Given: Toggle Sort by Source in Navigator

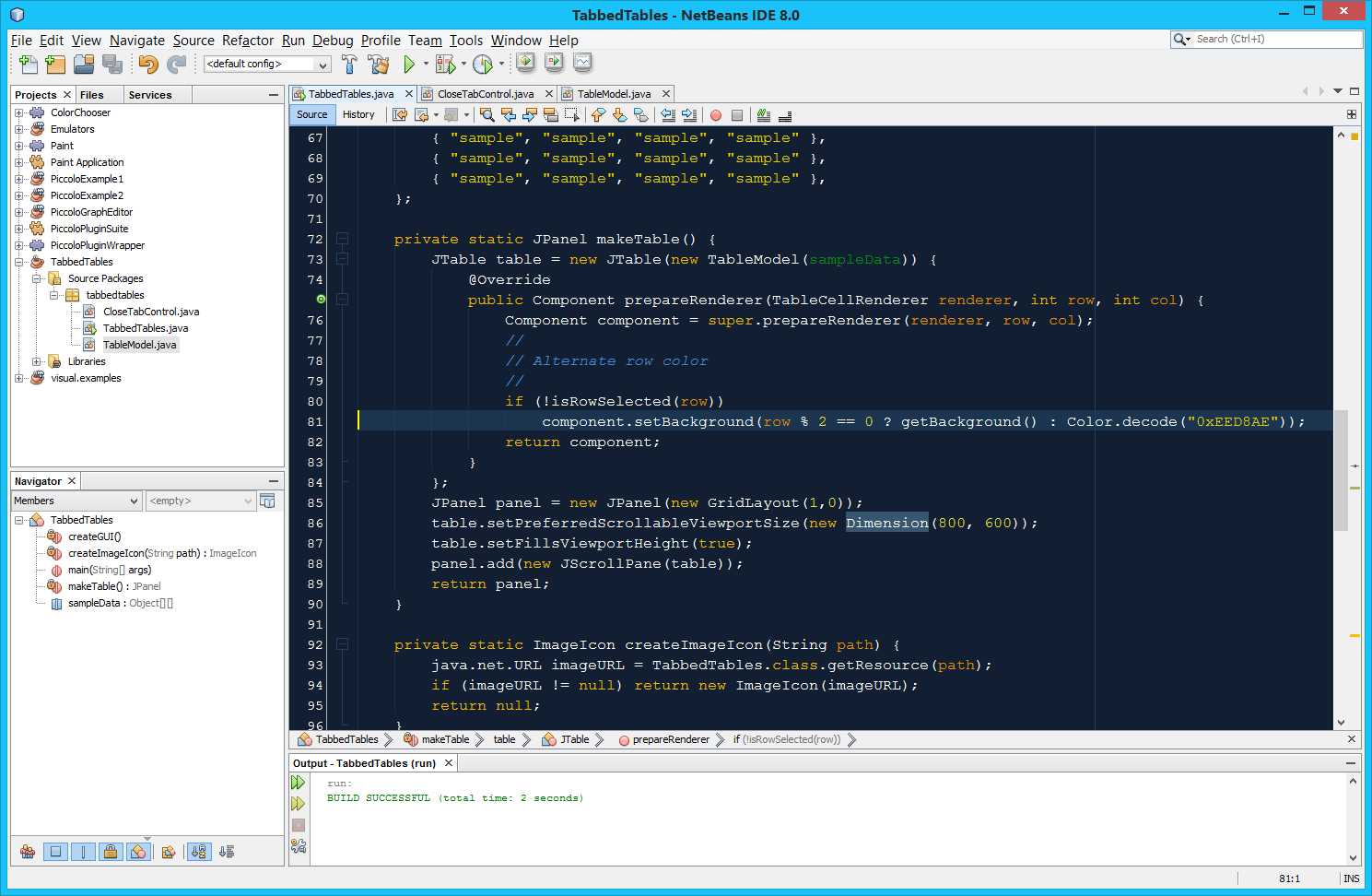Looking at the screenshot, I should pyautogui.click(x=227, y=852).
